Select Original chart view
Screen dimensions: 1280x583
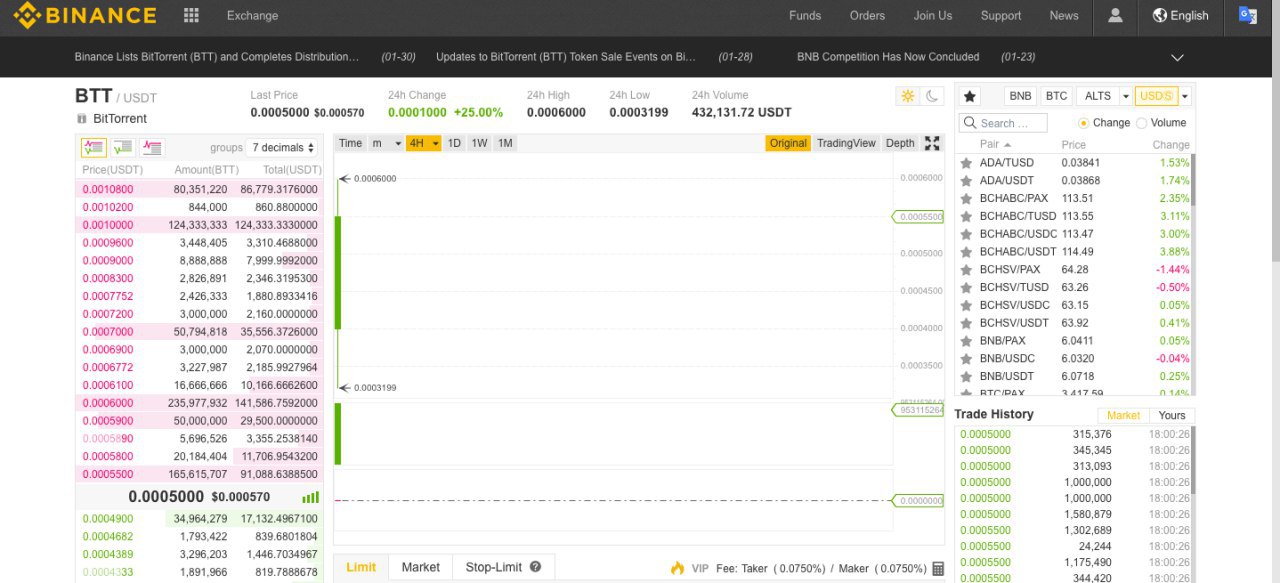[x=788, y=143]
